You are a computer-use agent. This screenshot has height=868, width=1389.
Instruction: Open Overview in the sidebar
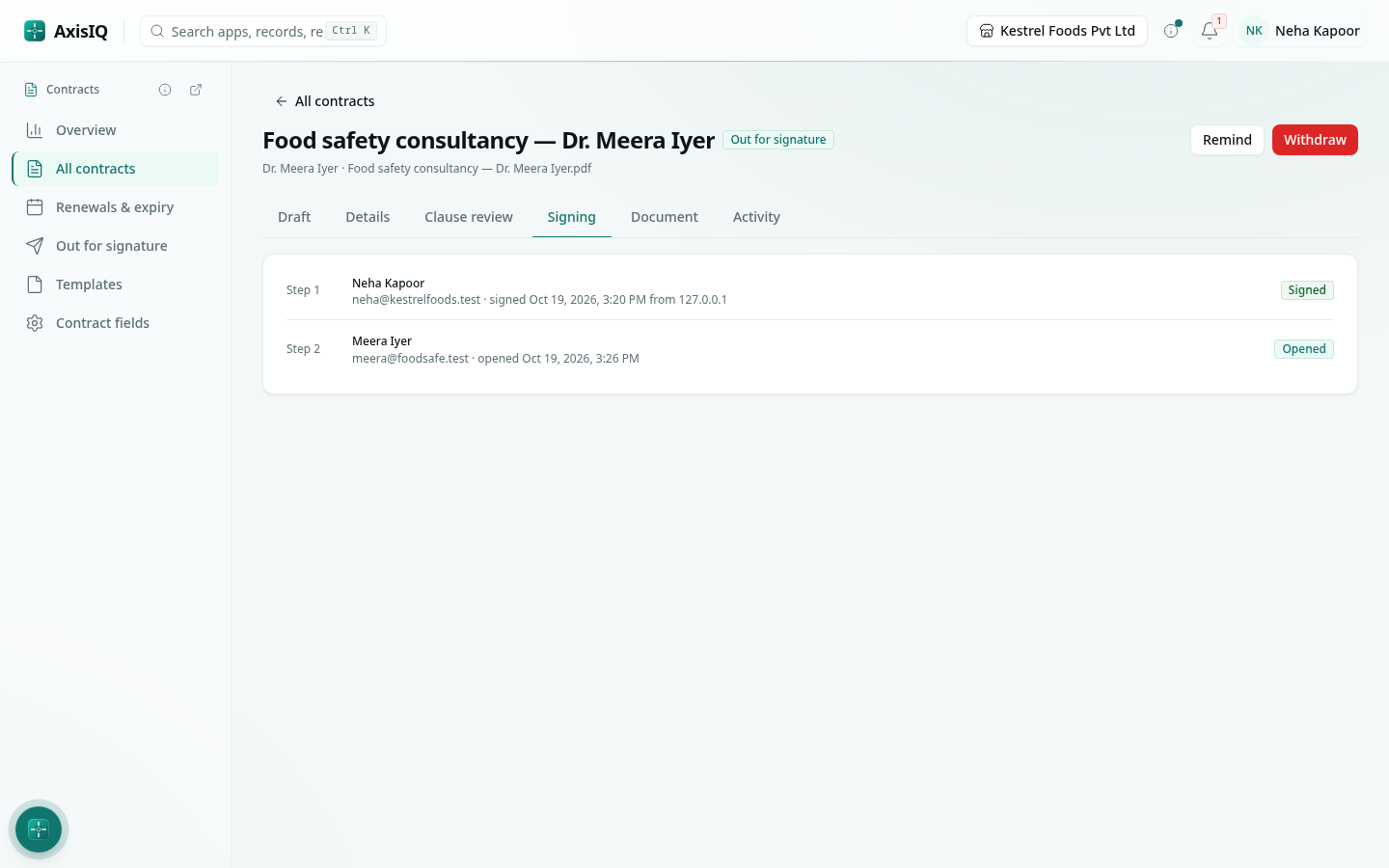click(x=116, y=130)
